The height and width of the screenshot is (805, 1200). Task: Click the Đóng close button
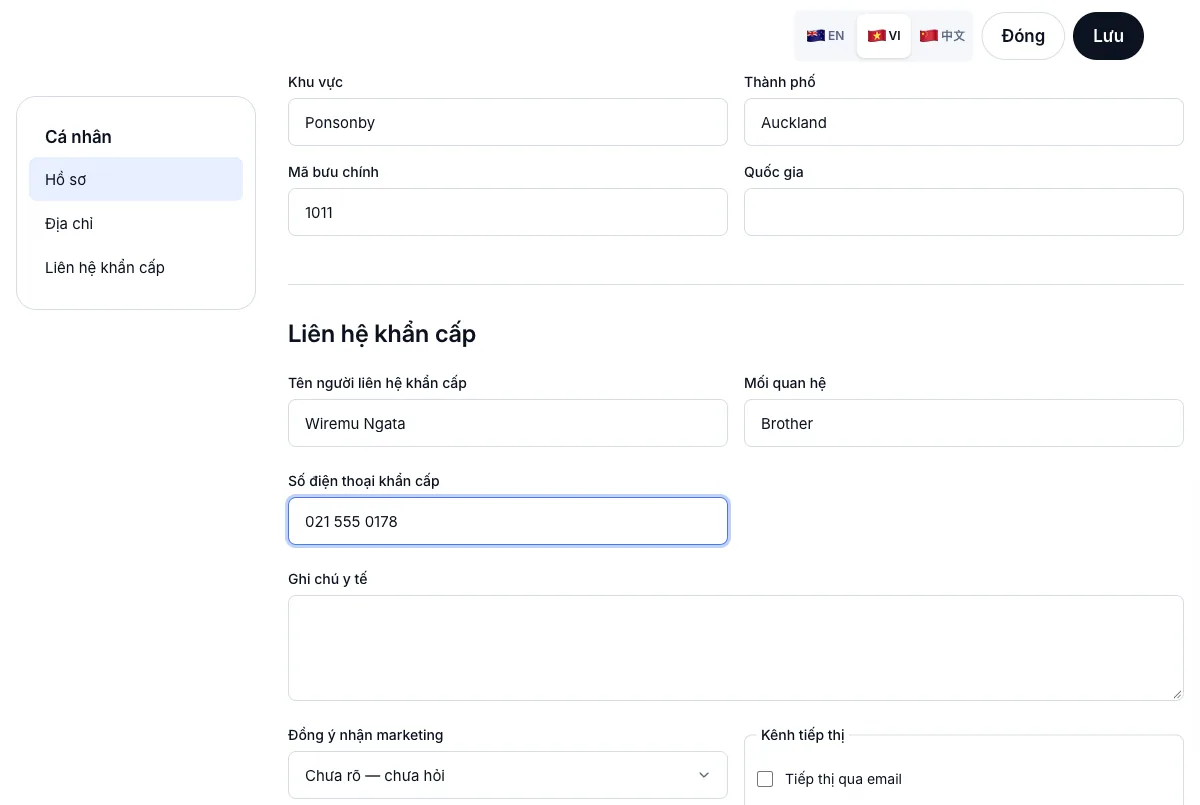pyautogui.click(x=1023, y=36)
